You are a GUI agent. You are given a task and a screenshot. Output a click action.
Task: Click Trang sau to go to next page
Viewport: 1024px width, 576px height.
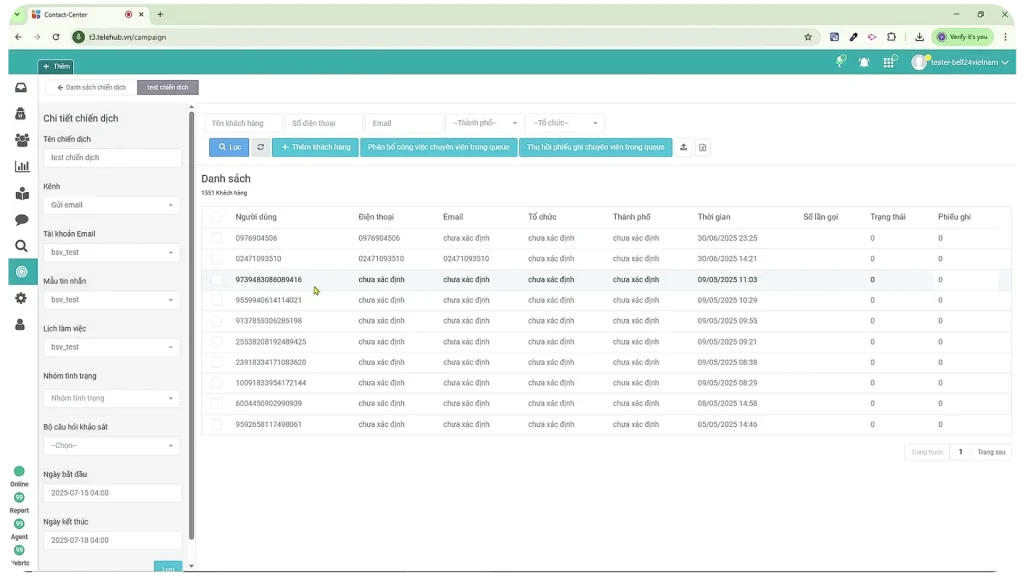point(990,452)
